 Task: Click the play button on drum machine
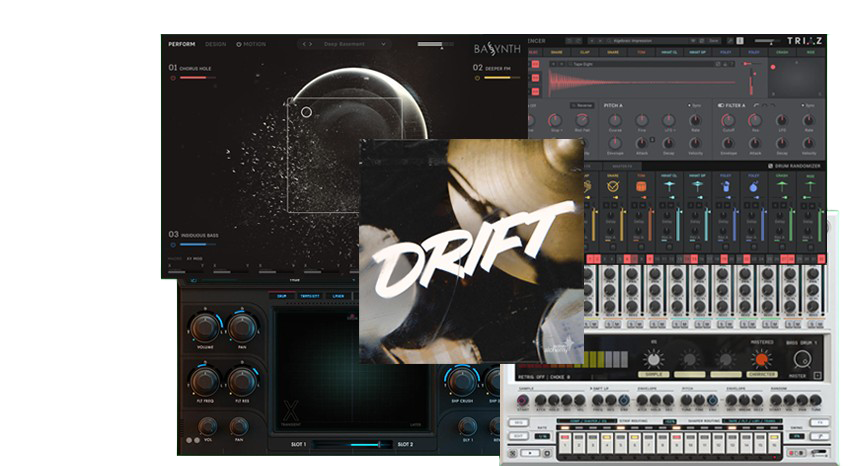tap(530, 453)
